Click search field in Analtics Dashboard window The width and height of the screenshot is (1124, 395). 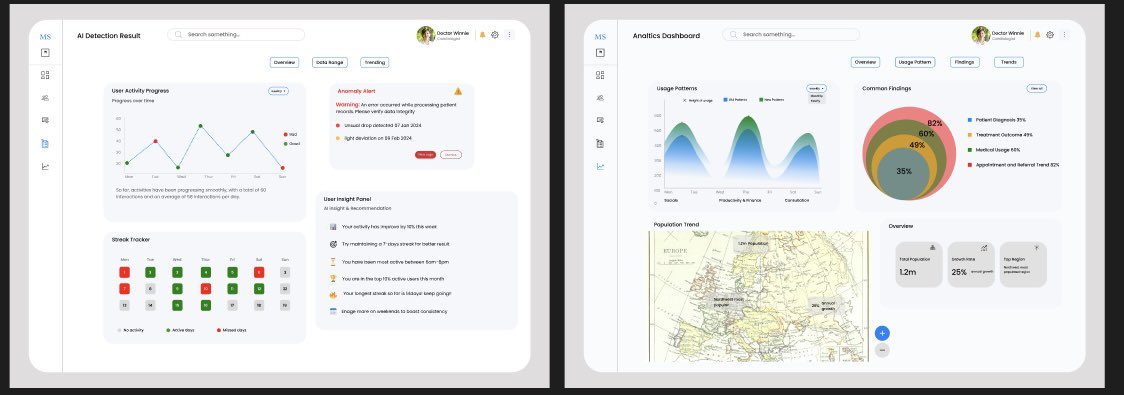[x=791, y=34]
